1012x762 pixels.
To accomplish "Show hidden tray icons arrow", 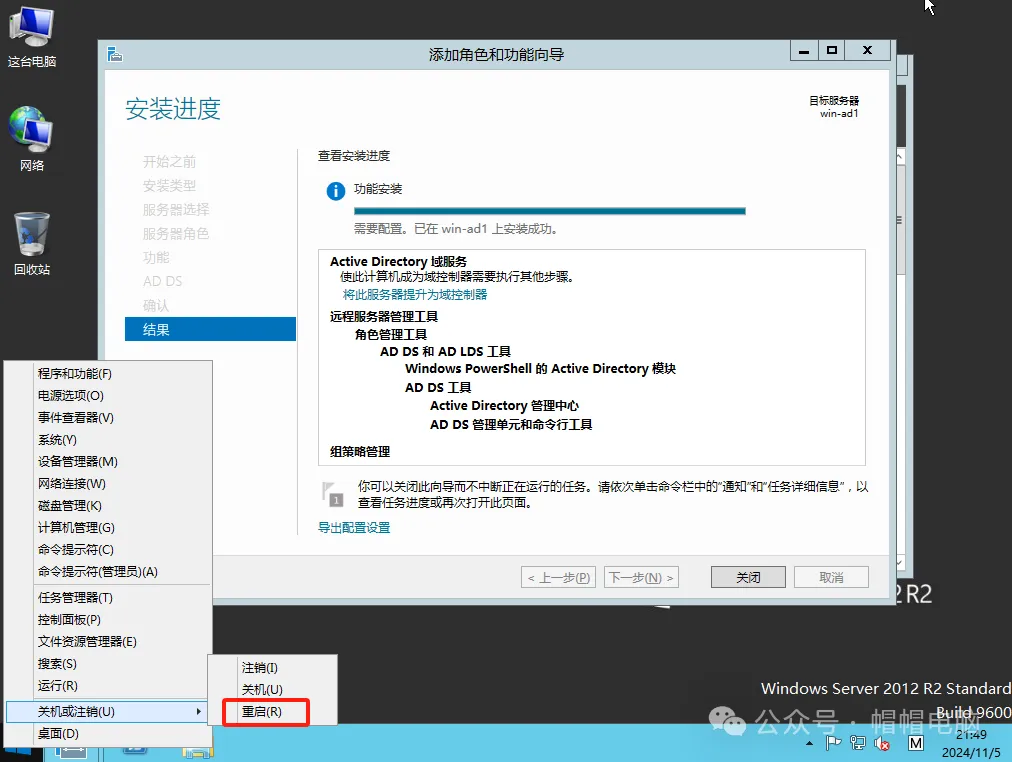I will (808, 745).
